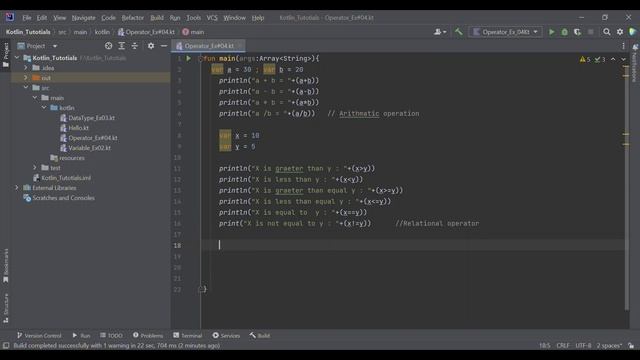Open the Terminal tool window
The image size is (640, 360).
(x=187, y=336)
